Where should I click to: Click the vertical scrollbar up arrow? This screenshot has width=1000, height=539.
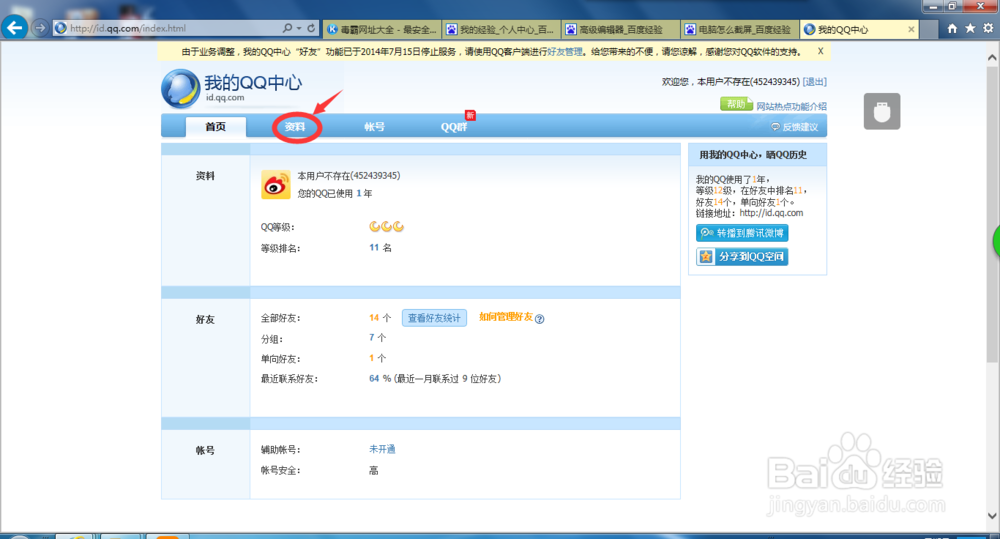992,57
